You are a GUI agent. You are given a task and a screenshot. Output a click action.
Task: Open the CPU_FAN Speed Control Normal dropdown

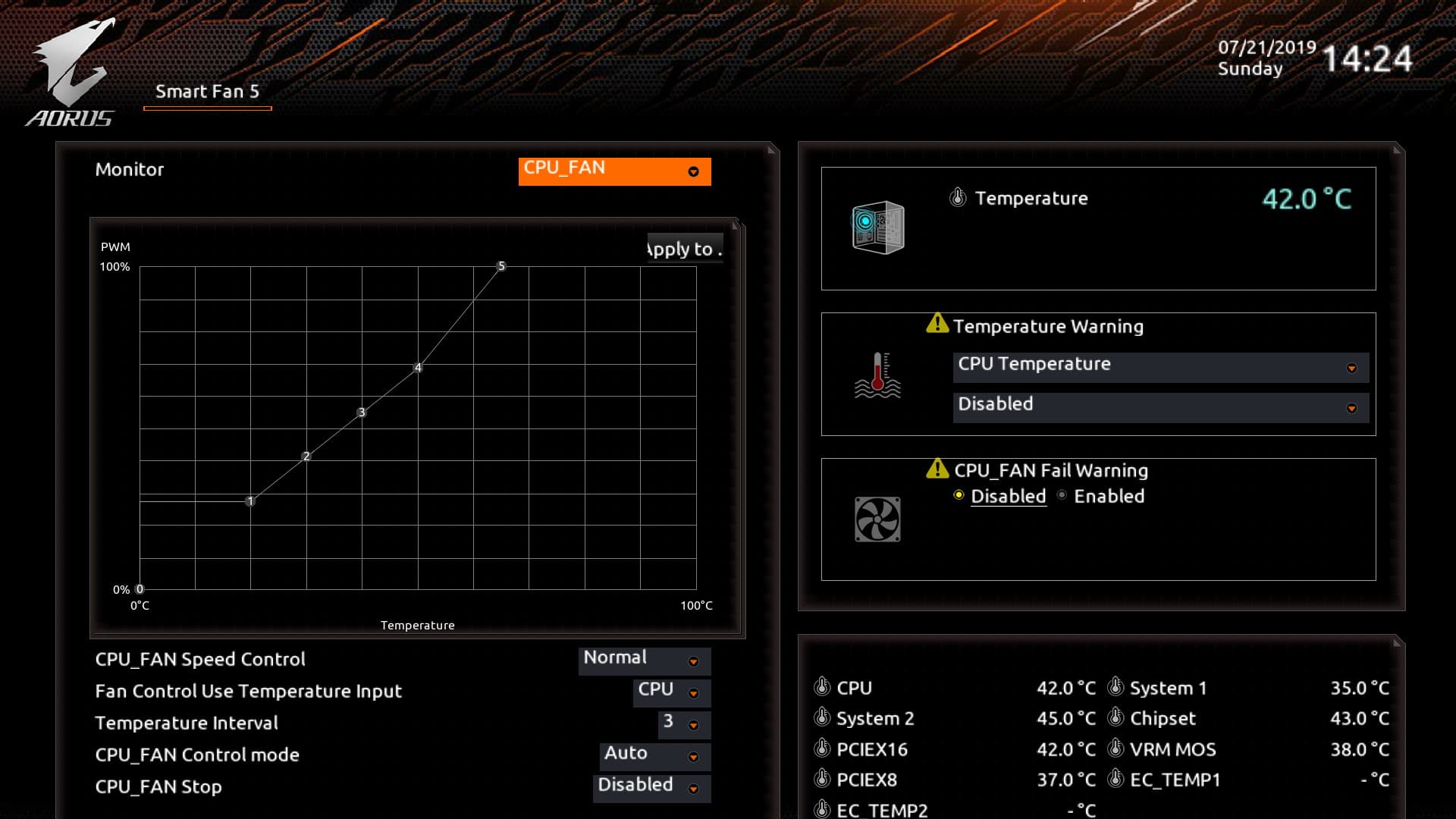click(x=644, y=660)
